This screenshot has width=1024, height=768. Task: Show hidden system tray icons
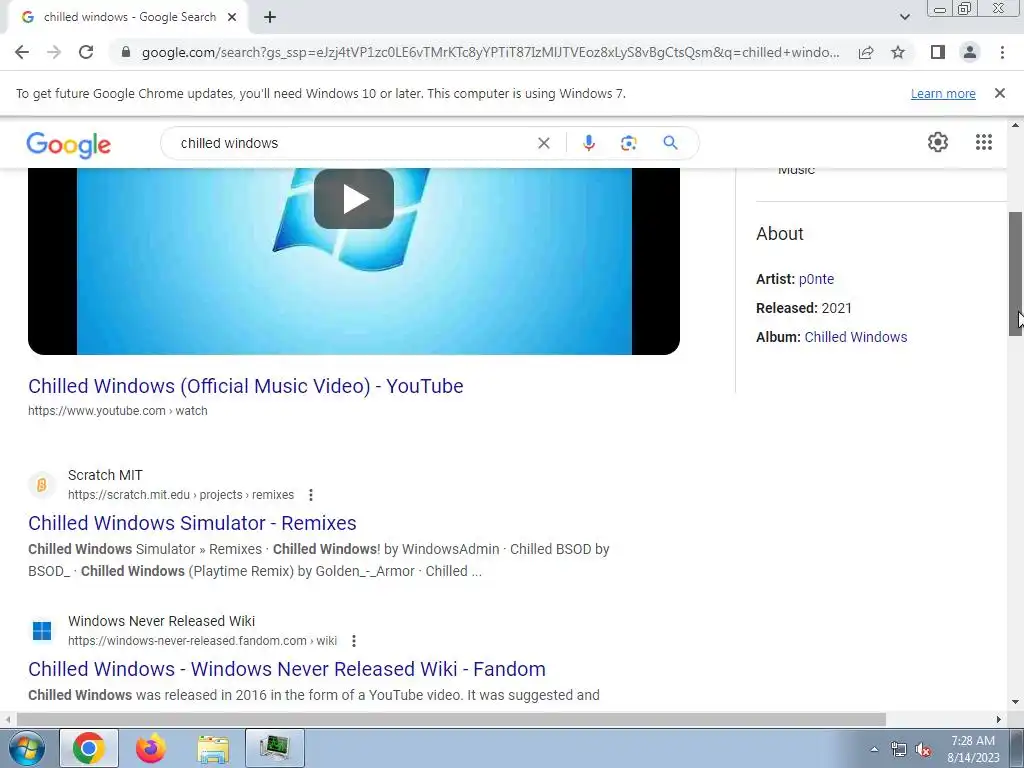[x=874, y=750]
